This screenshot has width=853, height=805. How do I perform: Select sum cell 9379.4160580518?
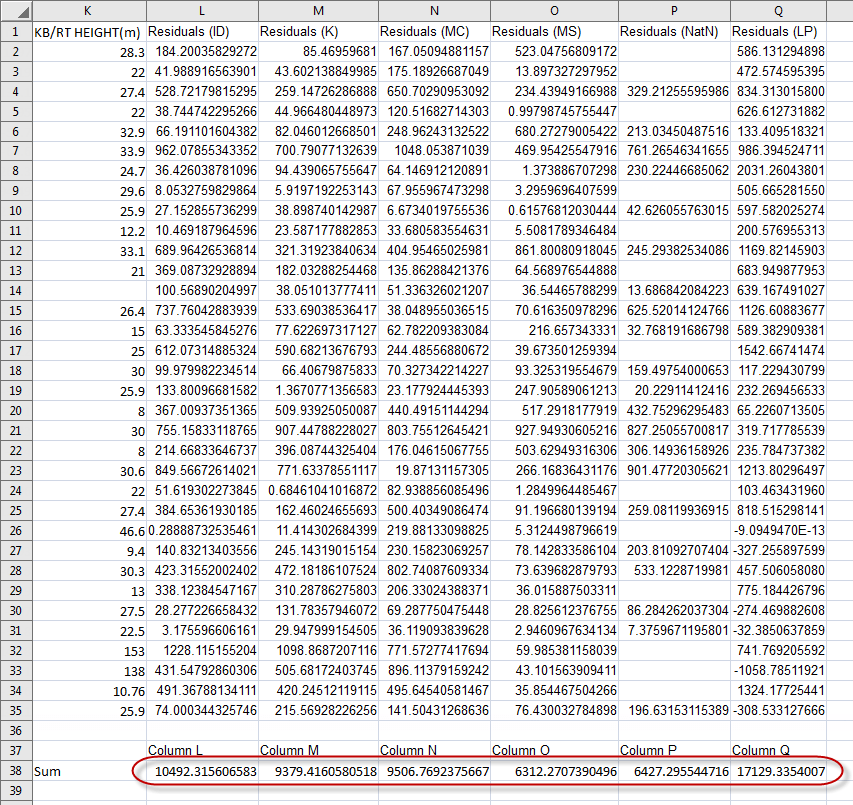pyautogui.click(x=318, y=771)
